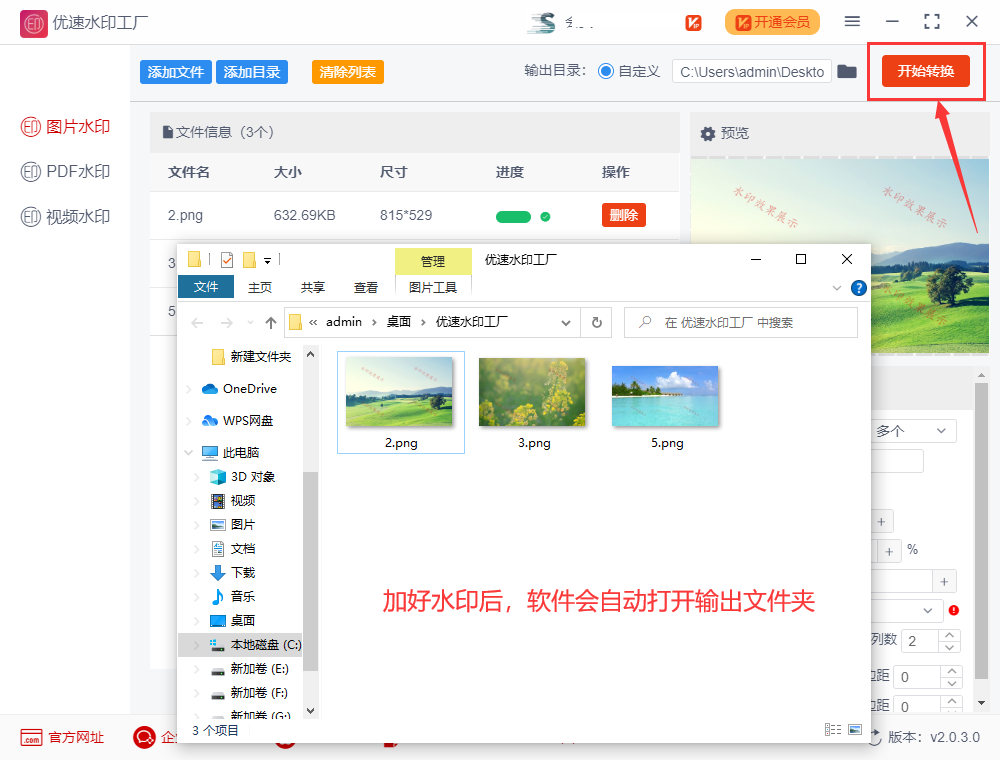Delete the 2.png row with 删除
The height and width of the screenshot is (760, 1000).
624,215
